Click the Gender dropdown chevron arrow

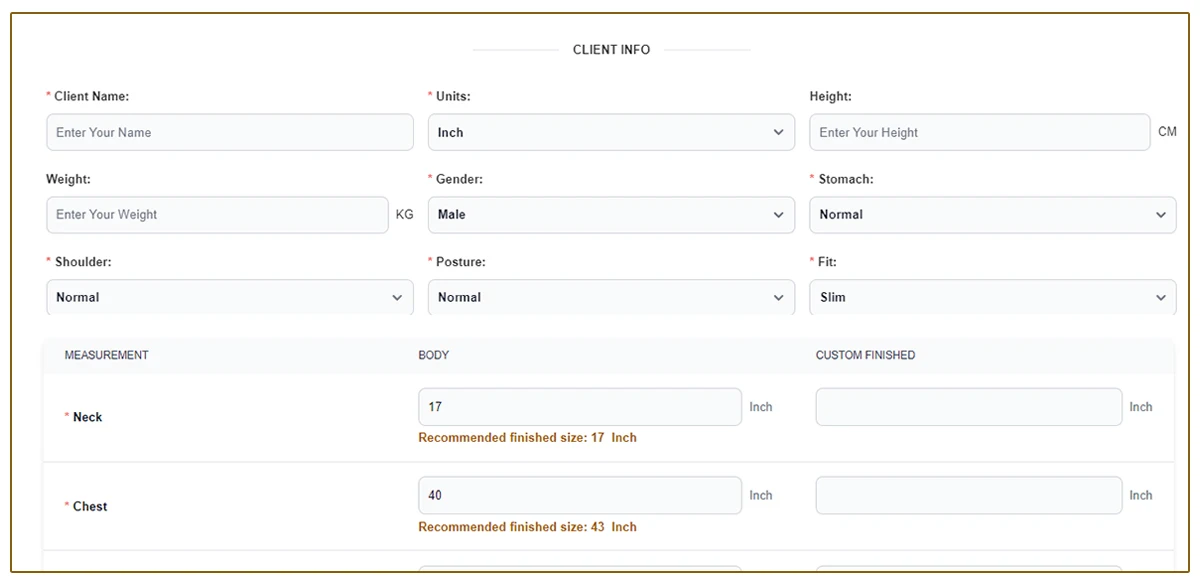tap(778, 214)
